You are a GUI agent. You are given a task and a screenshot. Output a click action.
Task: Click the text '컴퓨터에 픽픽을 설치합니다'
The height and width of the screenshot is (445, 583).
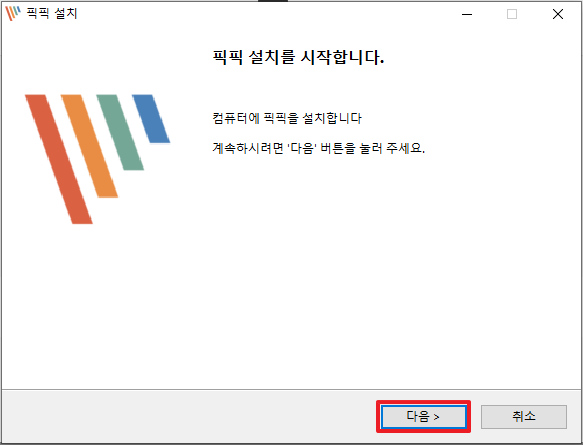[x=287, y=118]
